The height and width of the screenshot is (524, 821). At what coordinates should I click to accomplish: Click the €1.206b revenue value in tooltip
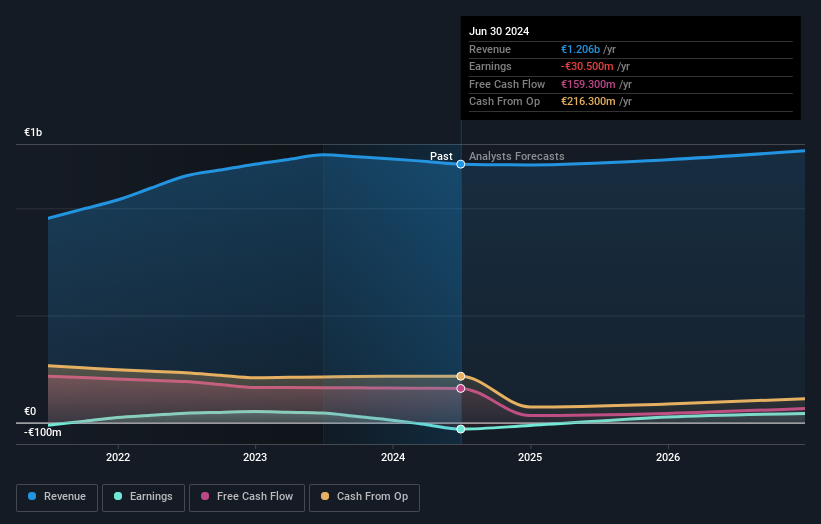click(580, 49)
